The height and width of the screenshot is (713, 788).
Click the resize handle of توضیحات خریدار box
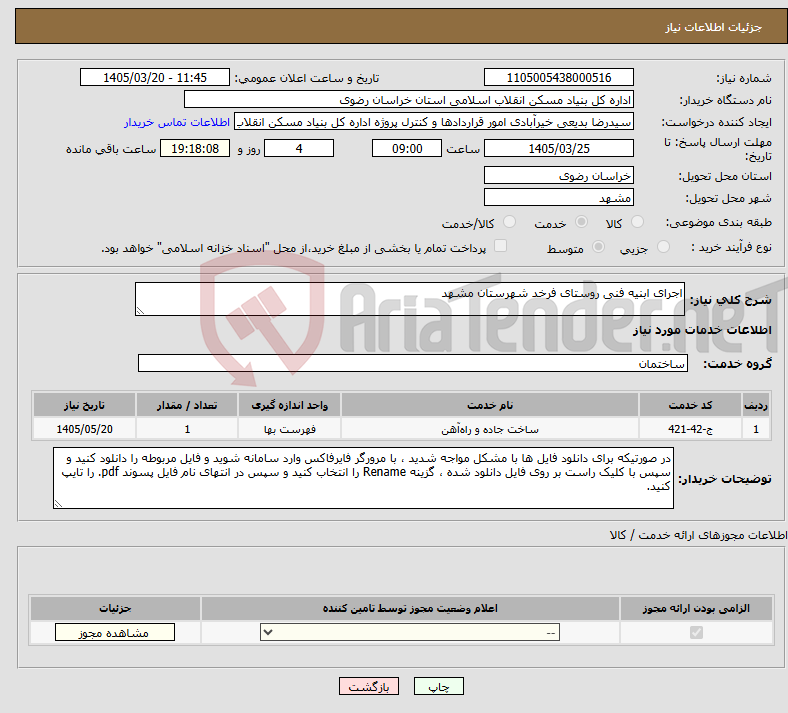pos(58,504)
